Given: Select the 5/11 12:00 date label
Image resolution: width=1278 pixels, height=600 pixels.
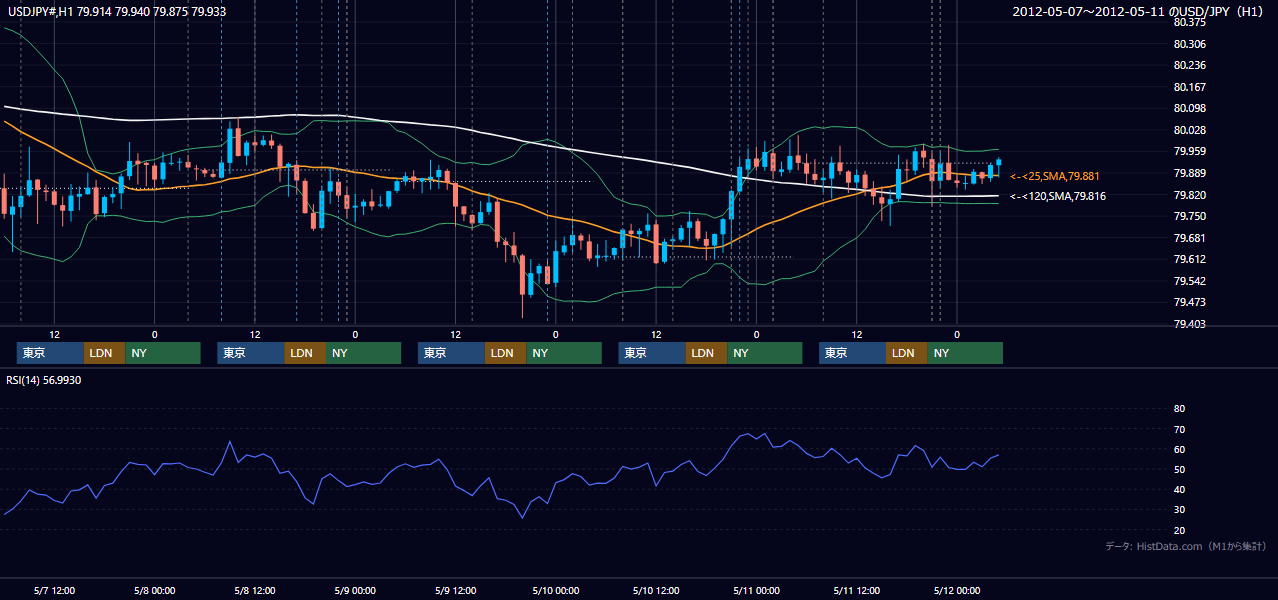Looking at the screenshot, I should pos(856,590).
